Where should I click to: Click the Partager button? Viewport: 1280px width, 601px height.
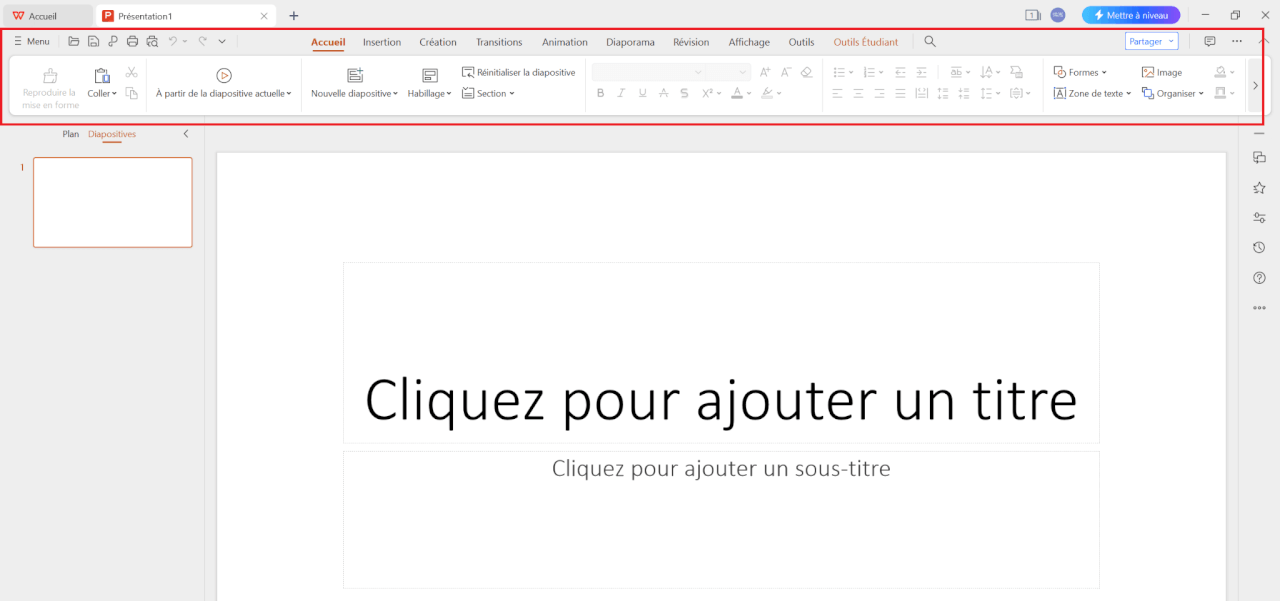[x=1148, y=41]
